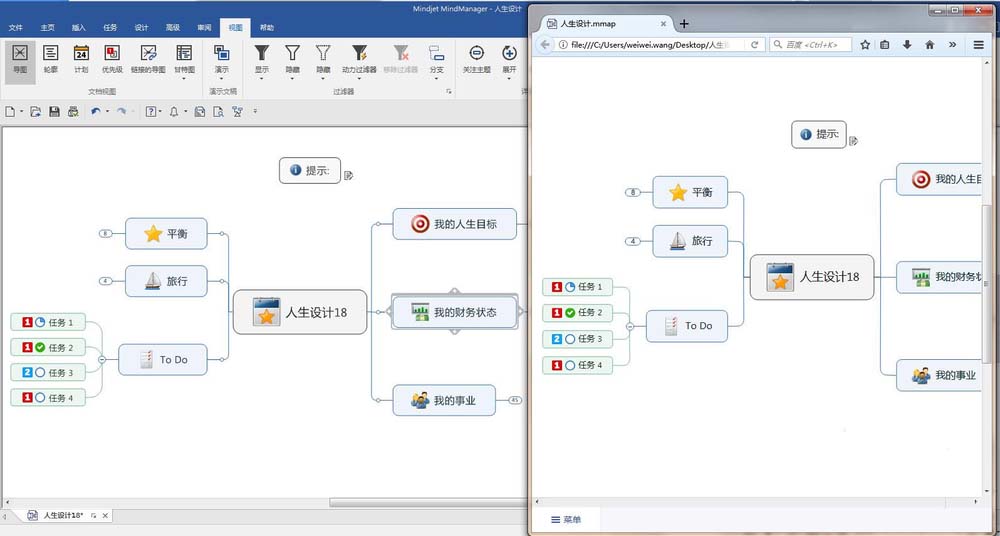Open customize quick access toolbar dropdown
Viewport: 1000px width, 536px height.
[255, 112]
